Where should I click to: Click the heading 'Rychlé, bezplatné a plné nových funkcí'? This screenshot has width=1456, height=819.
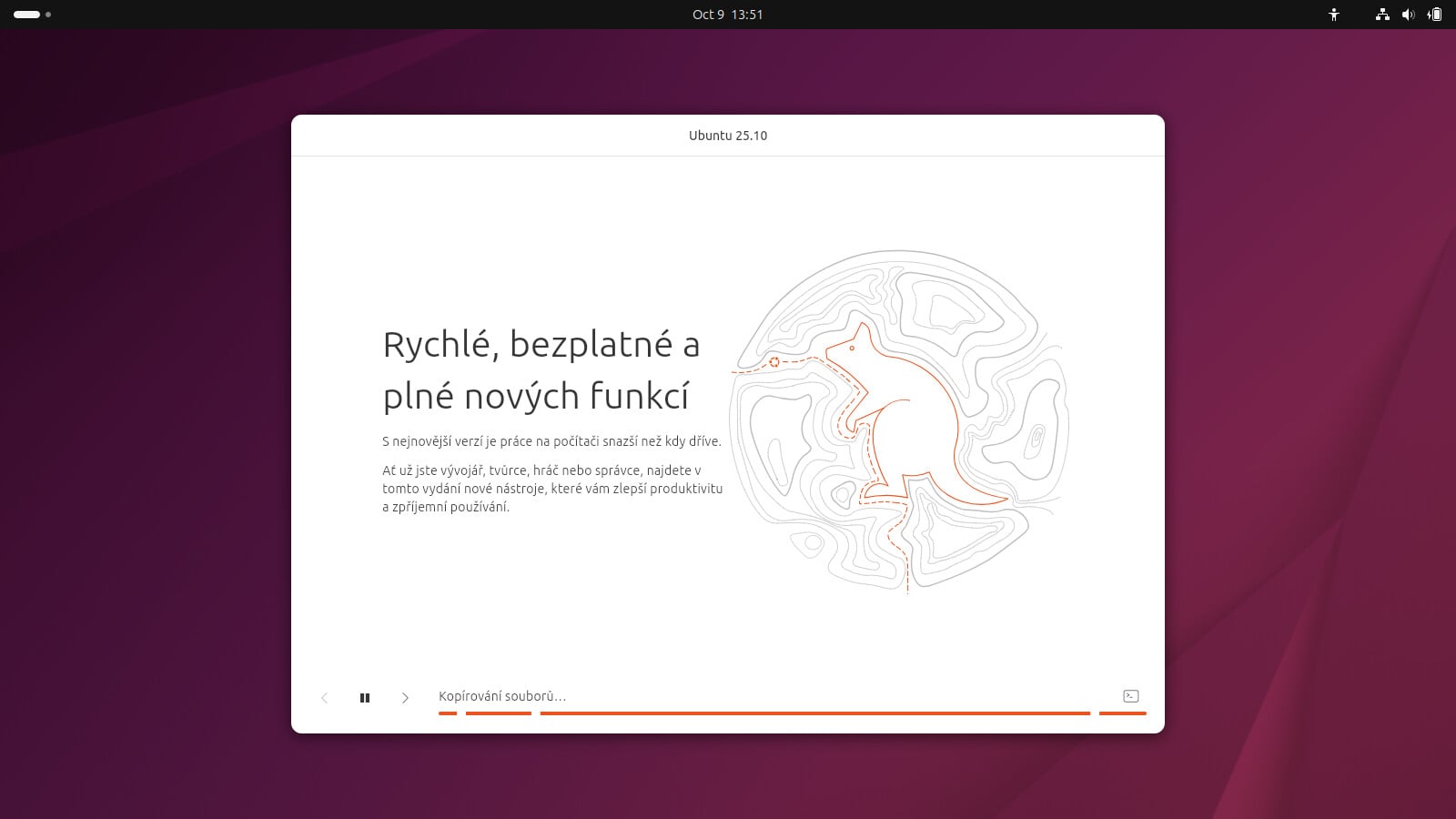(x=541, y=370)
